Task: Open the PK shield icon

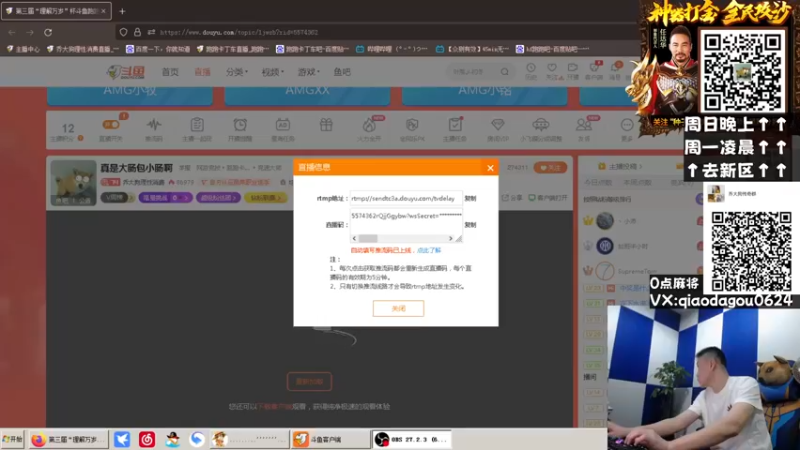Action: tap(412, 125)
